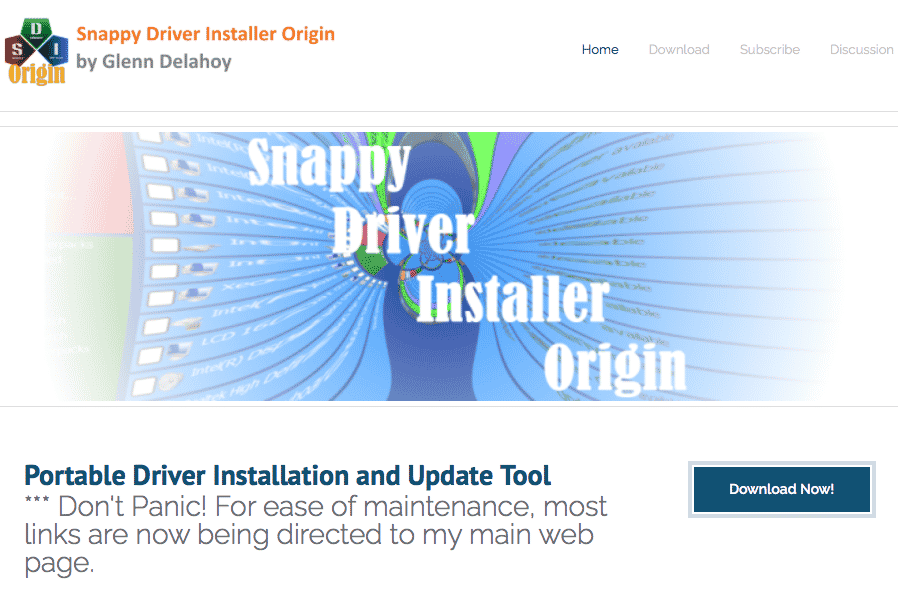
Task: Click the Download Now! button
Action: coord(782,489)
